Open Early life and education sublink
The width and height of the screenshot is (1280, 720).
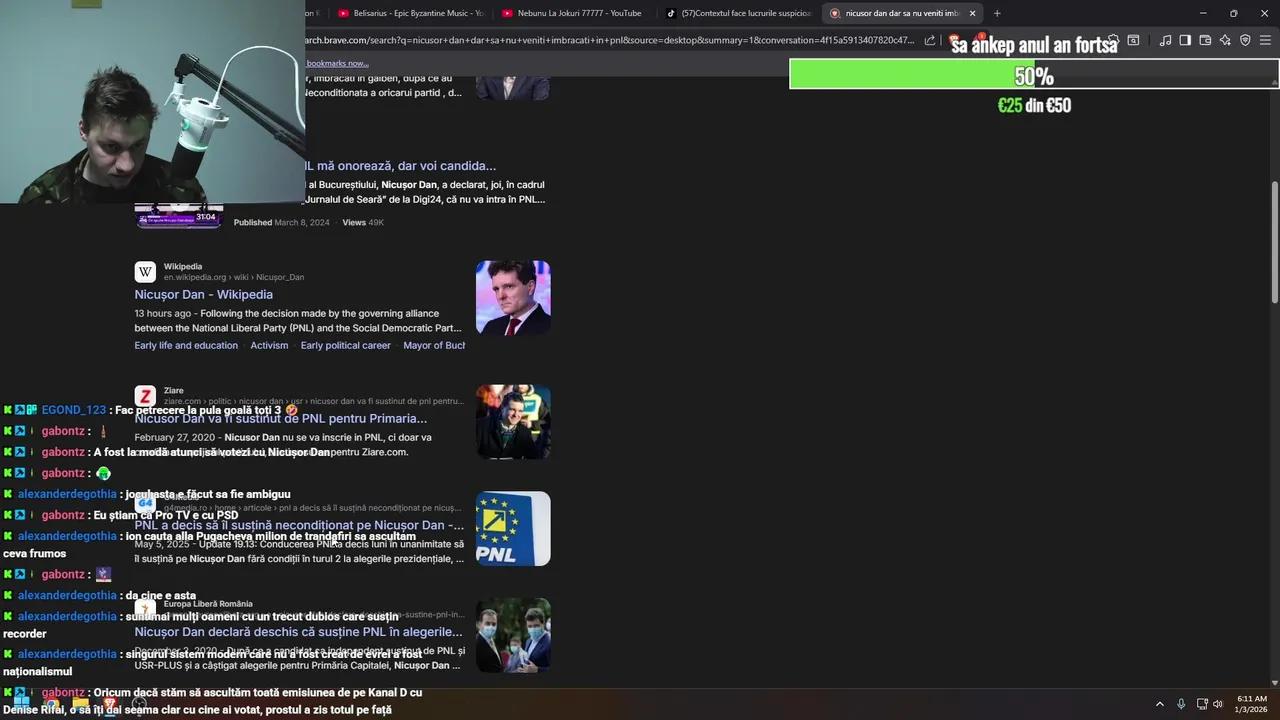[x=186, y=345]
